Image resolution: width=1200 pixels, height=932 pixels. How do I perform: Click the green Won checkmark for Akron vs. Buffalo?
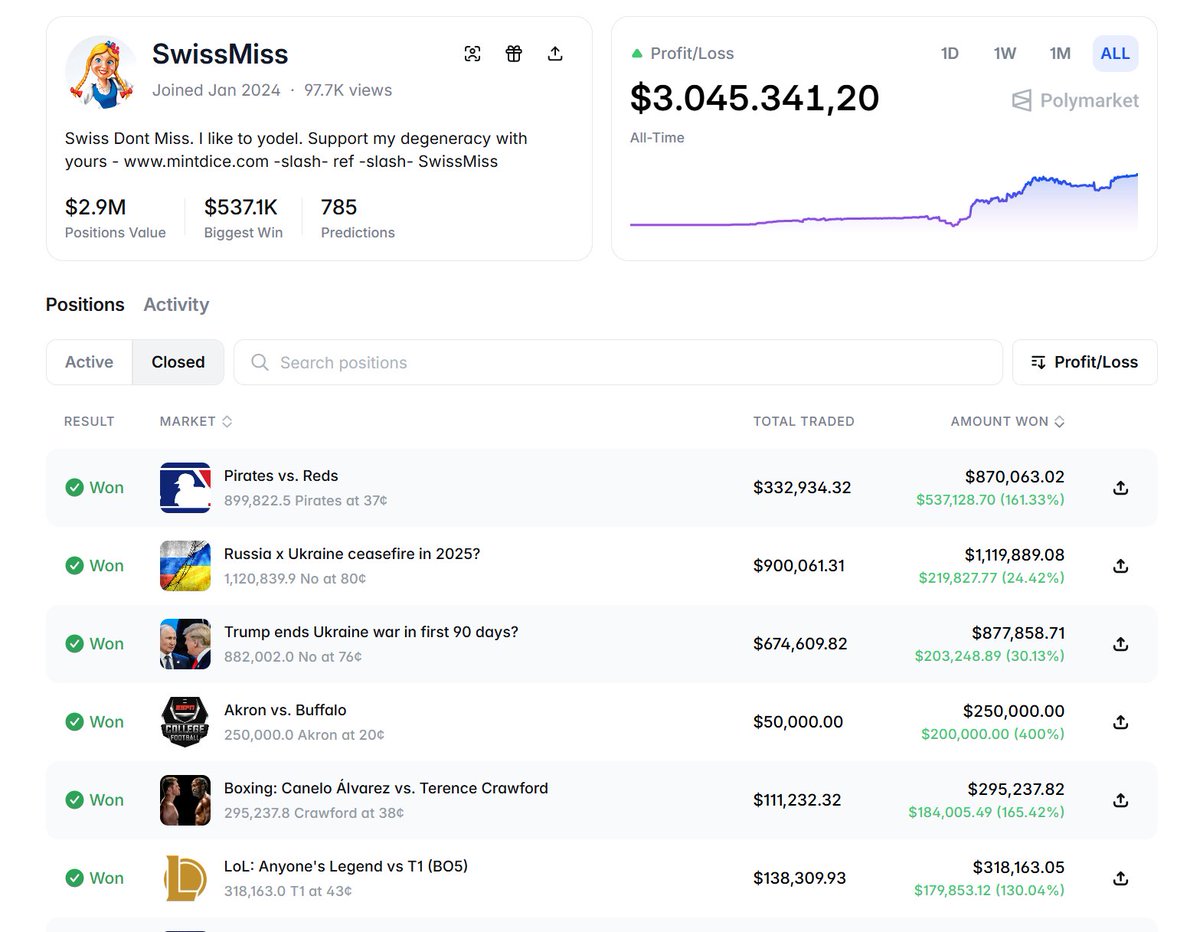(x=74, y=721)
